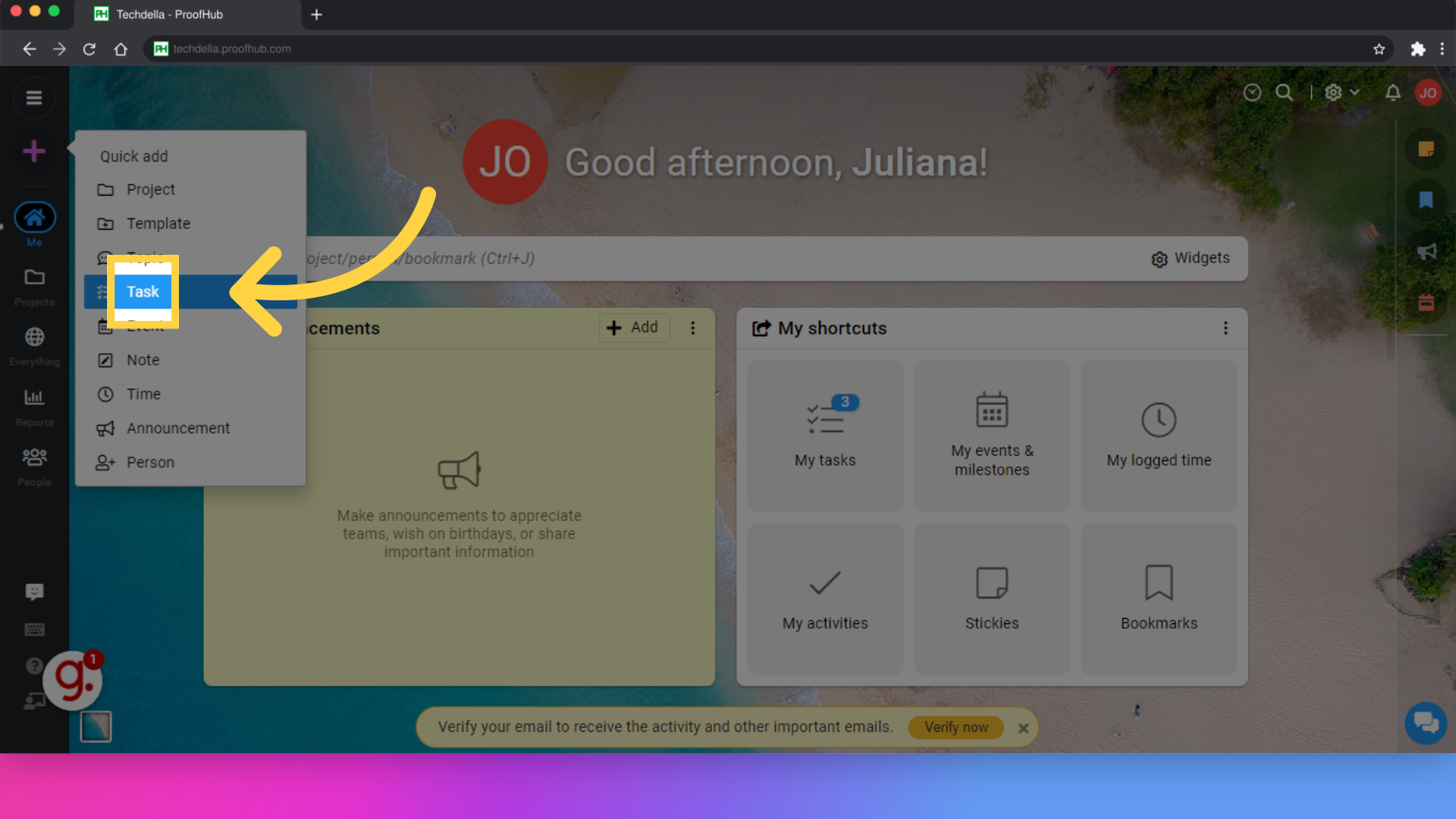Toggle the notification bell icon
The image size is (1456, 819).
1393,92
